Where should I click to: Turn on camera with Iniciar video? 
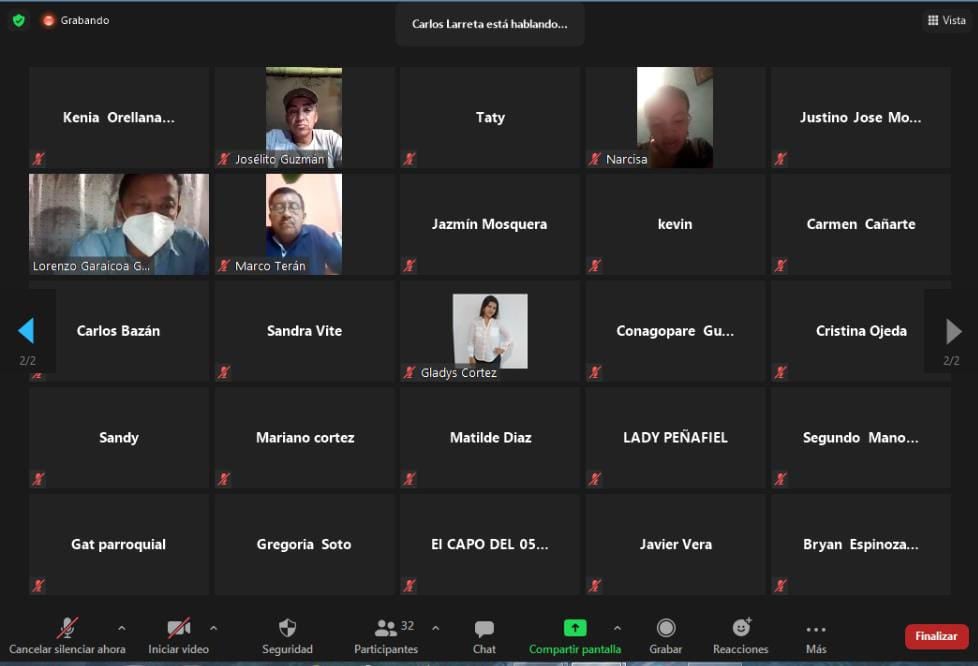tap(178, 628)
